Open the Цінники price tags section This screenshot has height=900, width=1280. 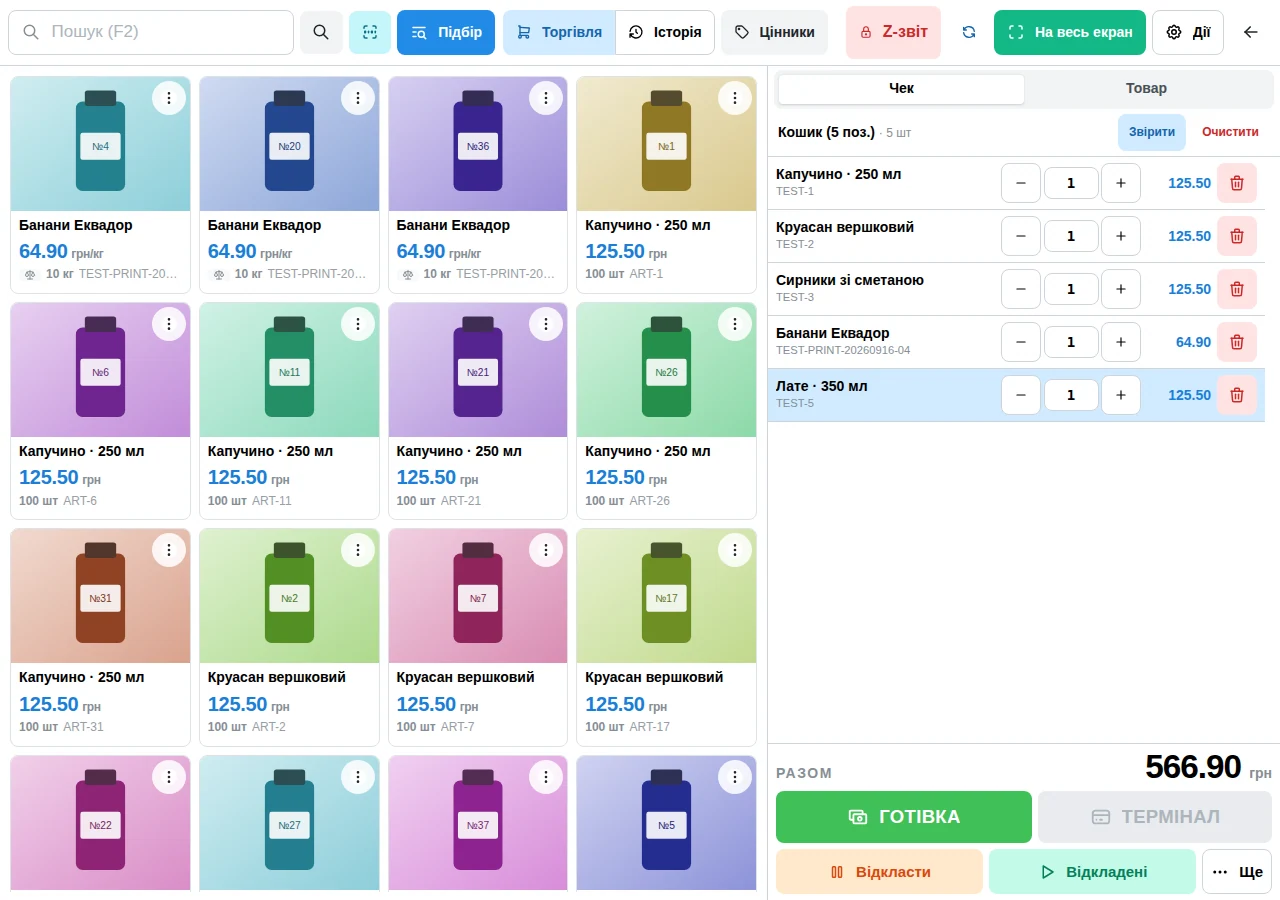pyautogui.click(x=774, y=32)
